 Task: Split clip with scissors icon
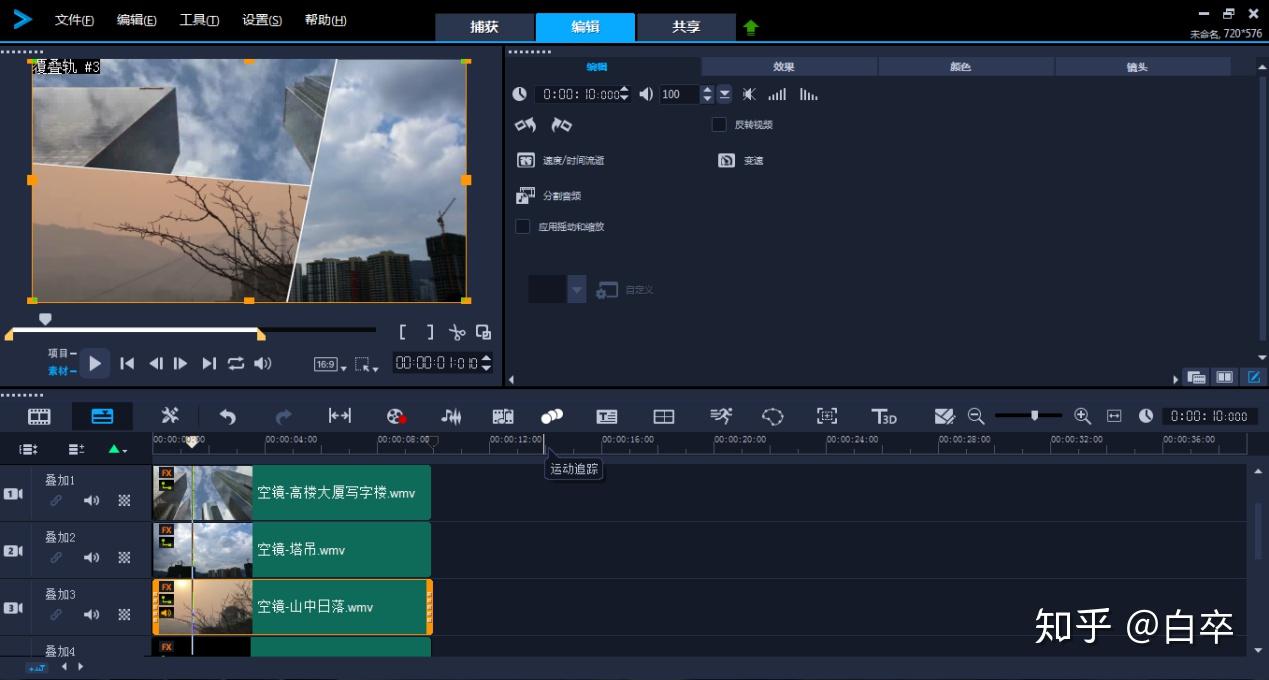(x=457, y=333)
